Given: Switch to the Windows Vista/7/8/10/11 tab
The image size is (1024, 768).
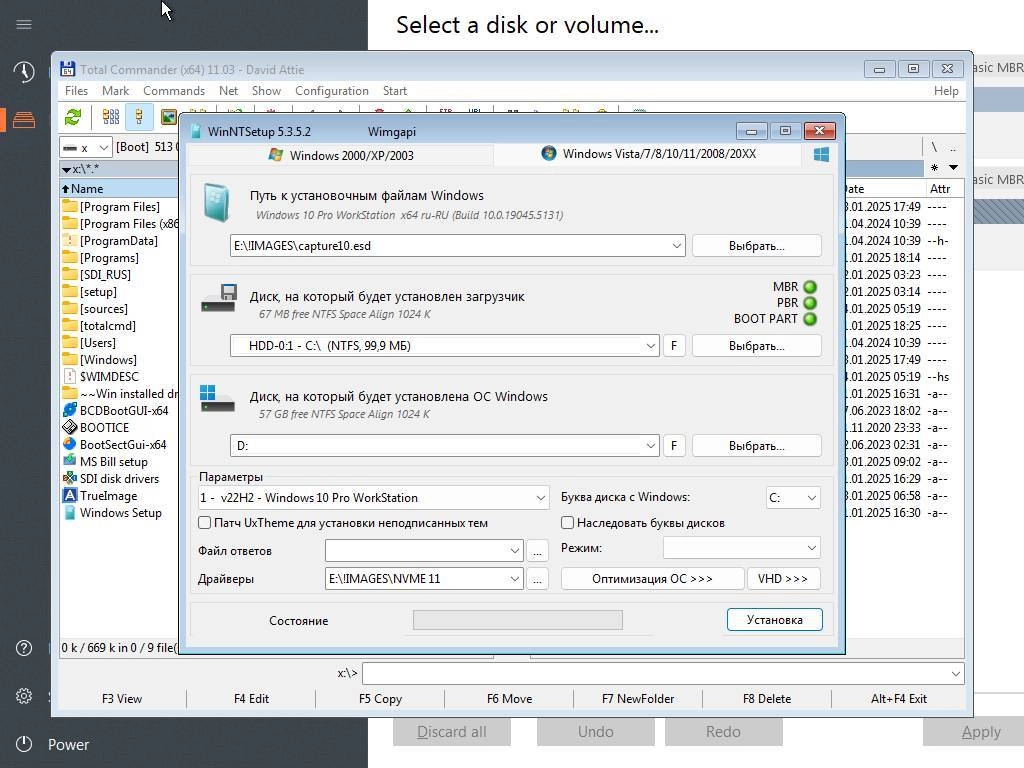Looking at the screenshot, I should click(x=648, y=154).
